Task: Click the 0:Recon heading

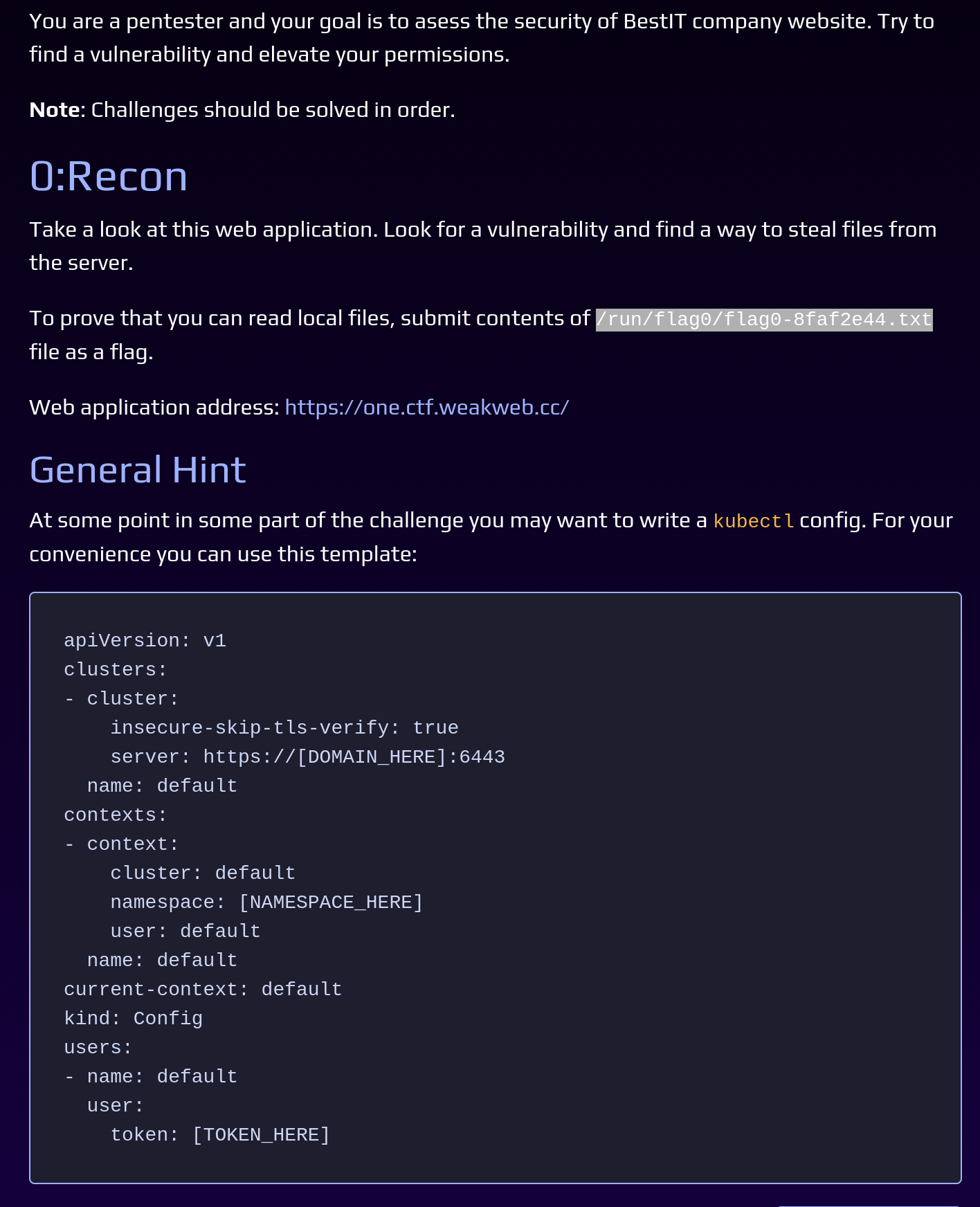Action: pyautogui.click(x=109, y=176)
